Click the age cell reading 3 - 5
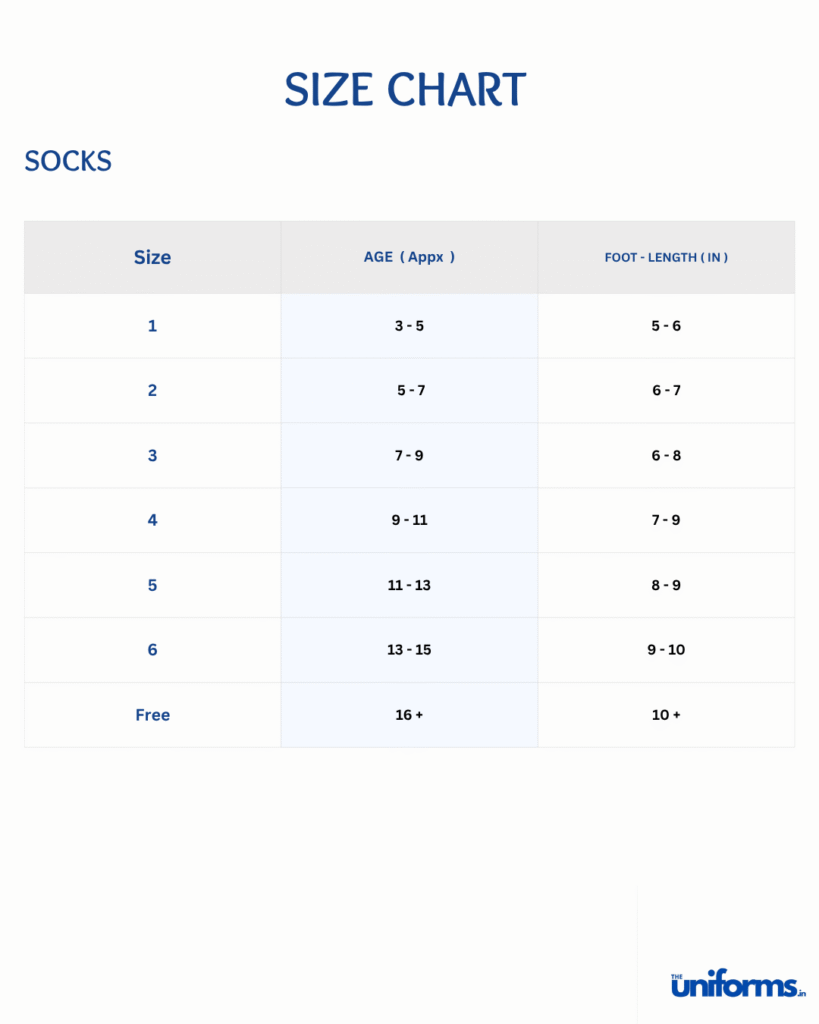Image resolution: width=819 pixels, height=1024 pixels. click(x=409, y=326)
